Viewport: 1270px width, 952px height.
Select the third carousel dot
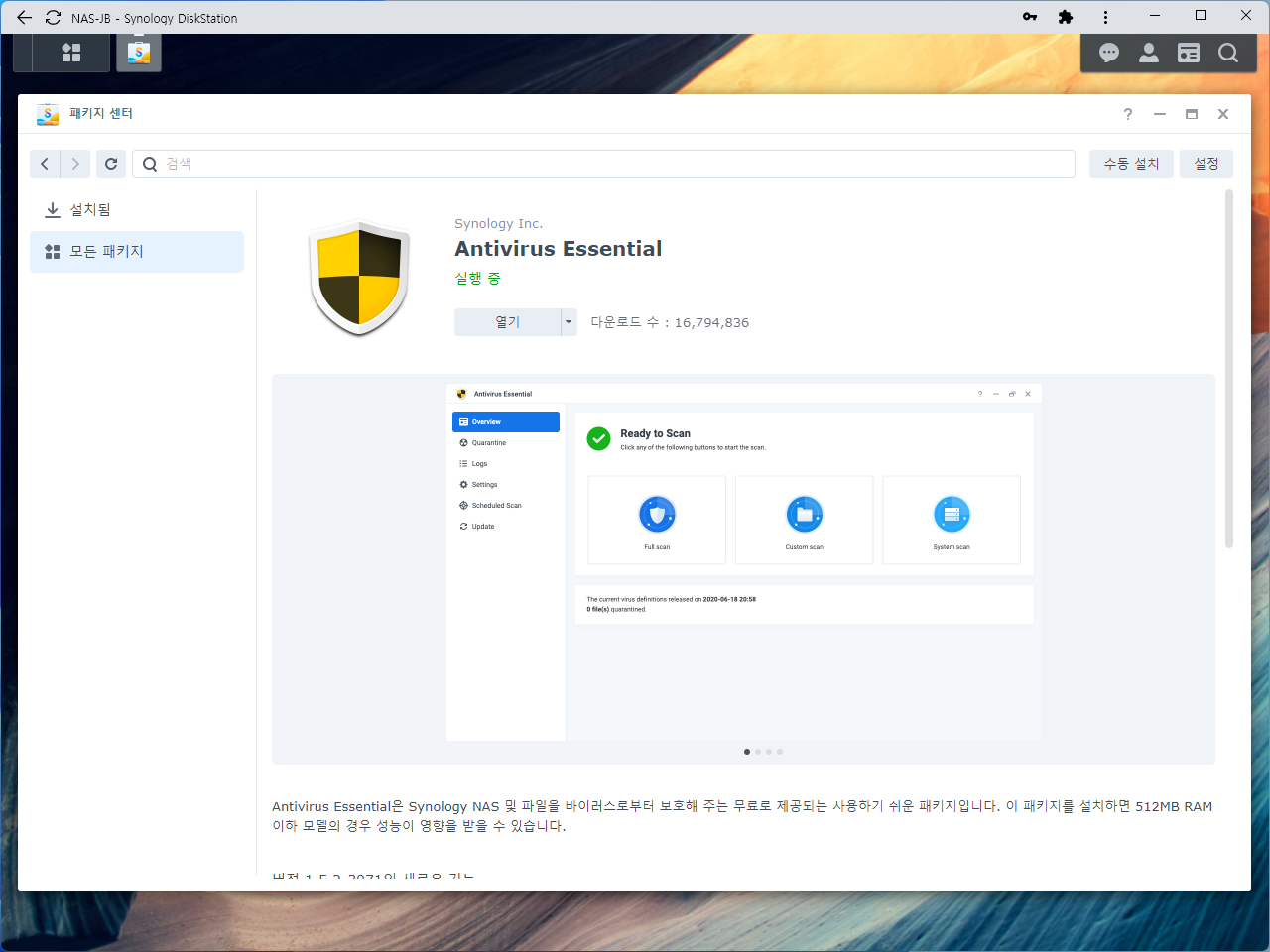point(769,752)
